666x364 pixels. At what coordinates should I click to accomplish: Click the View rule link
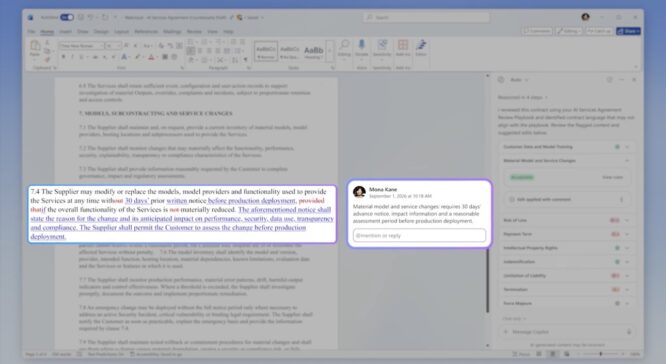point(612,178)
